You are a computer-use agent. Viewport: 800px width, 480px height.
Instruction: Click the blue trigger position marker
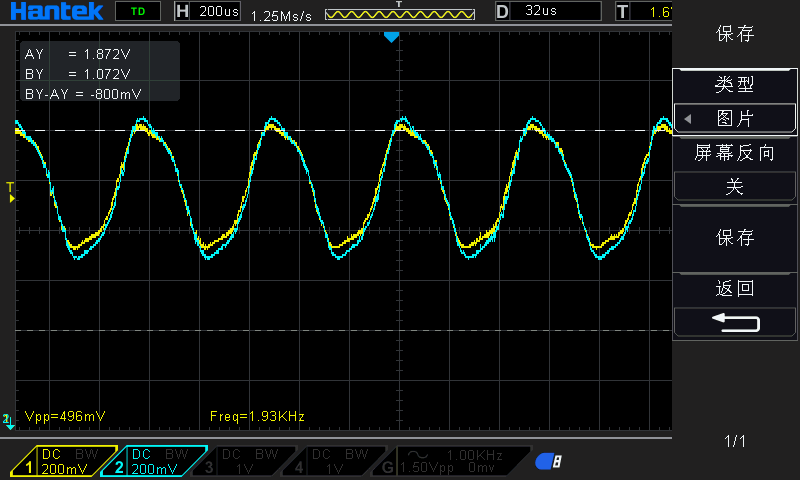(392, 37)
